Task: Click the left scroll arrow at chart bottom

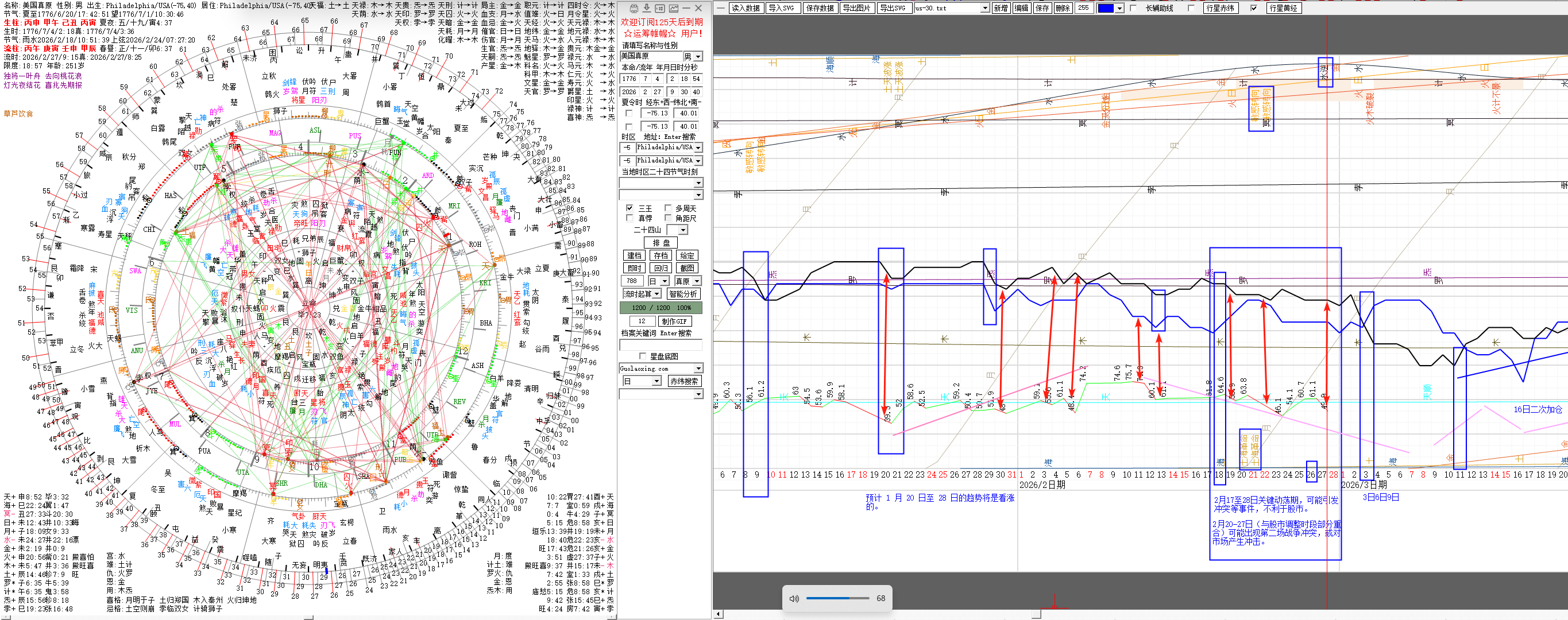Action: pos(719,614)
